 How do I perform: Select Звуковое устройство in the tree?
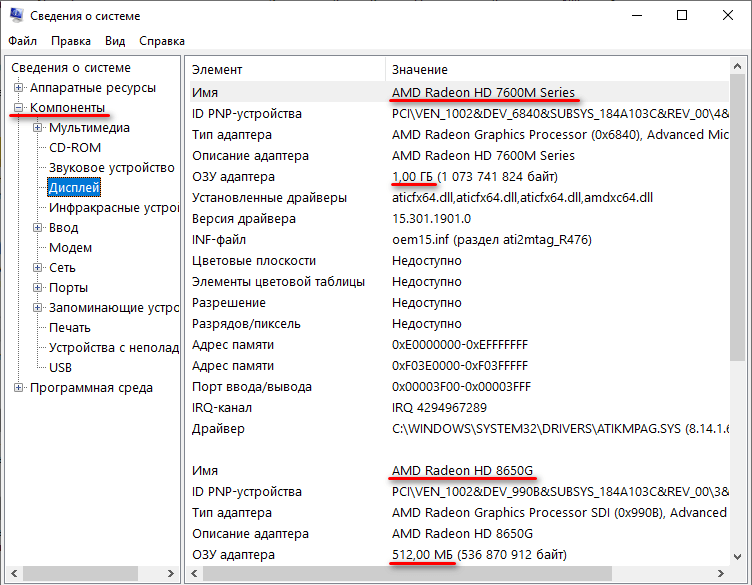point(111,168)
